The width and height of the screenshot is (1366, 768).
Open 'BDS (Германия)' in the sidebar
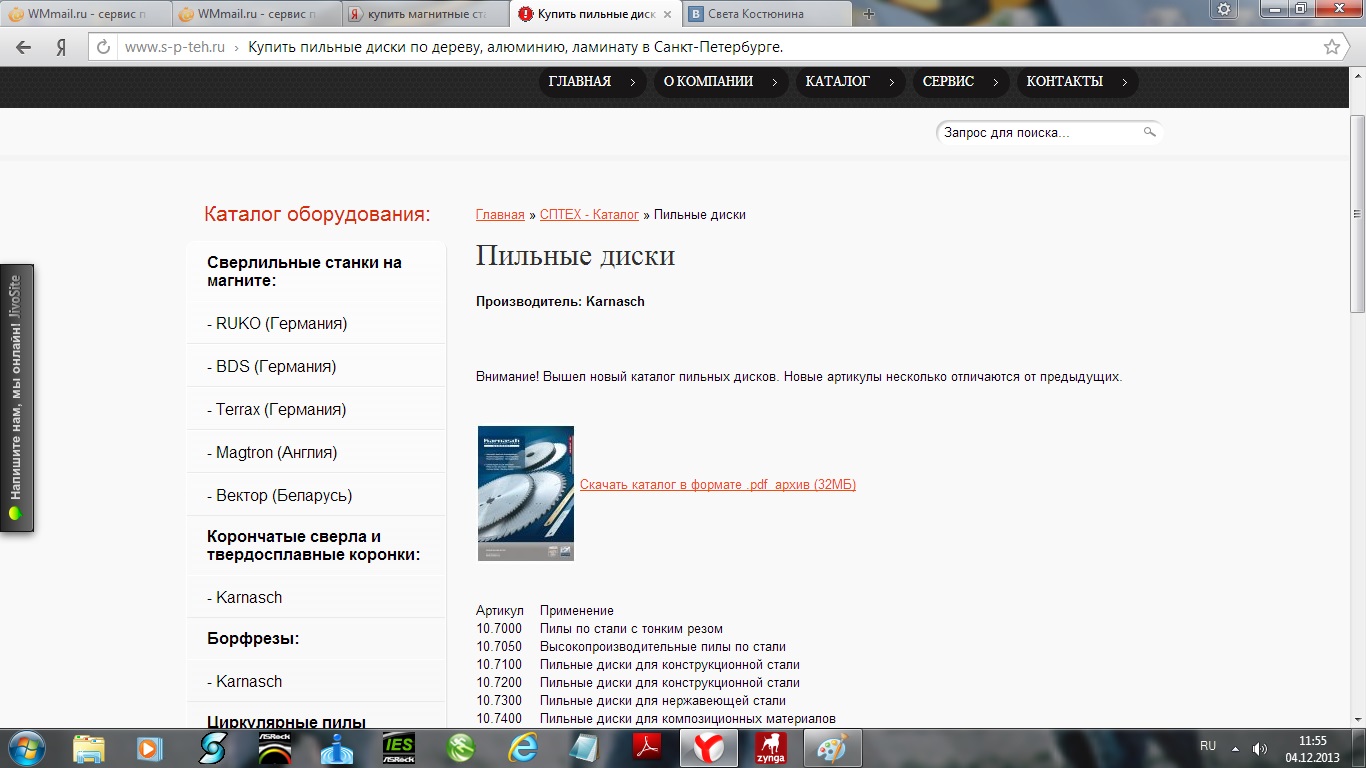[272, 367]
